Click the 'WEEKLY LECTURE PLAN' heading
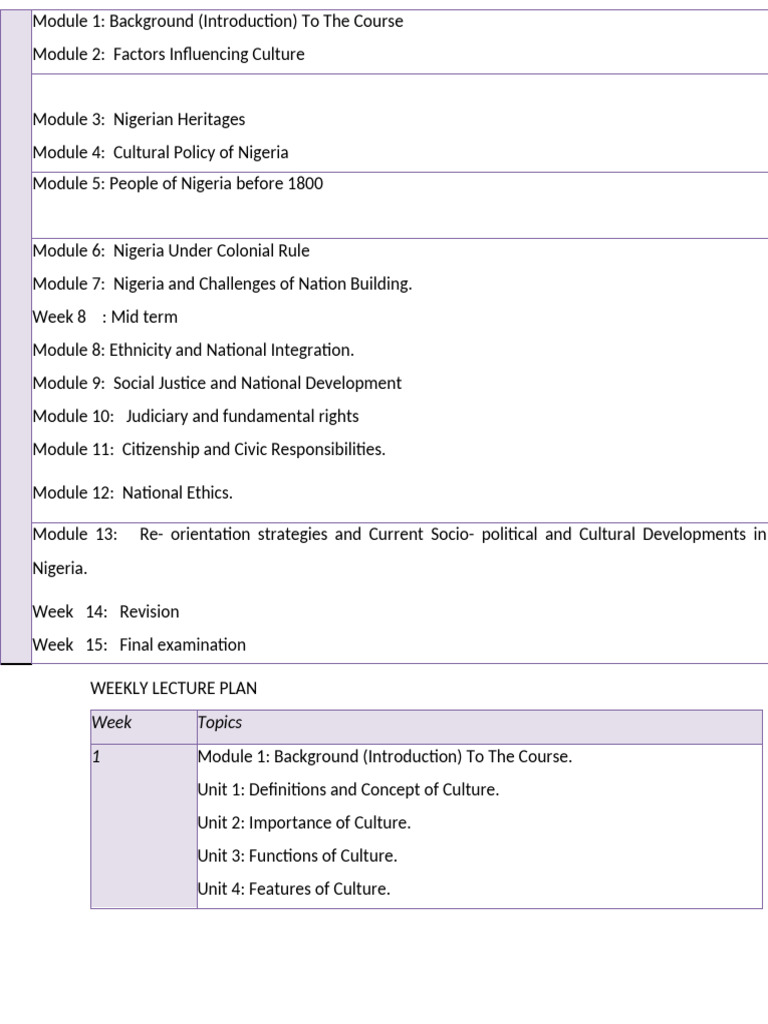Screen dimensions: 768x1024 coord(174,688)
